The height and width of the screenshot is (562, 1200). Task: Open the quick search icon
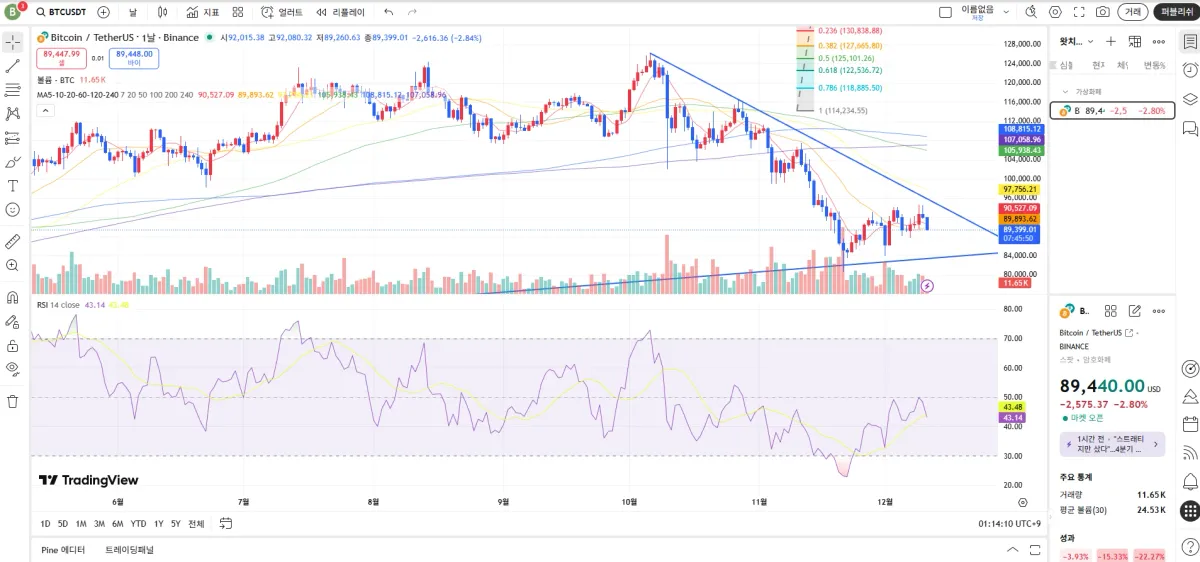(x=1032, y=12)
